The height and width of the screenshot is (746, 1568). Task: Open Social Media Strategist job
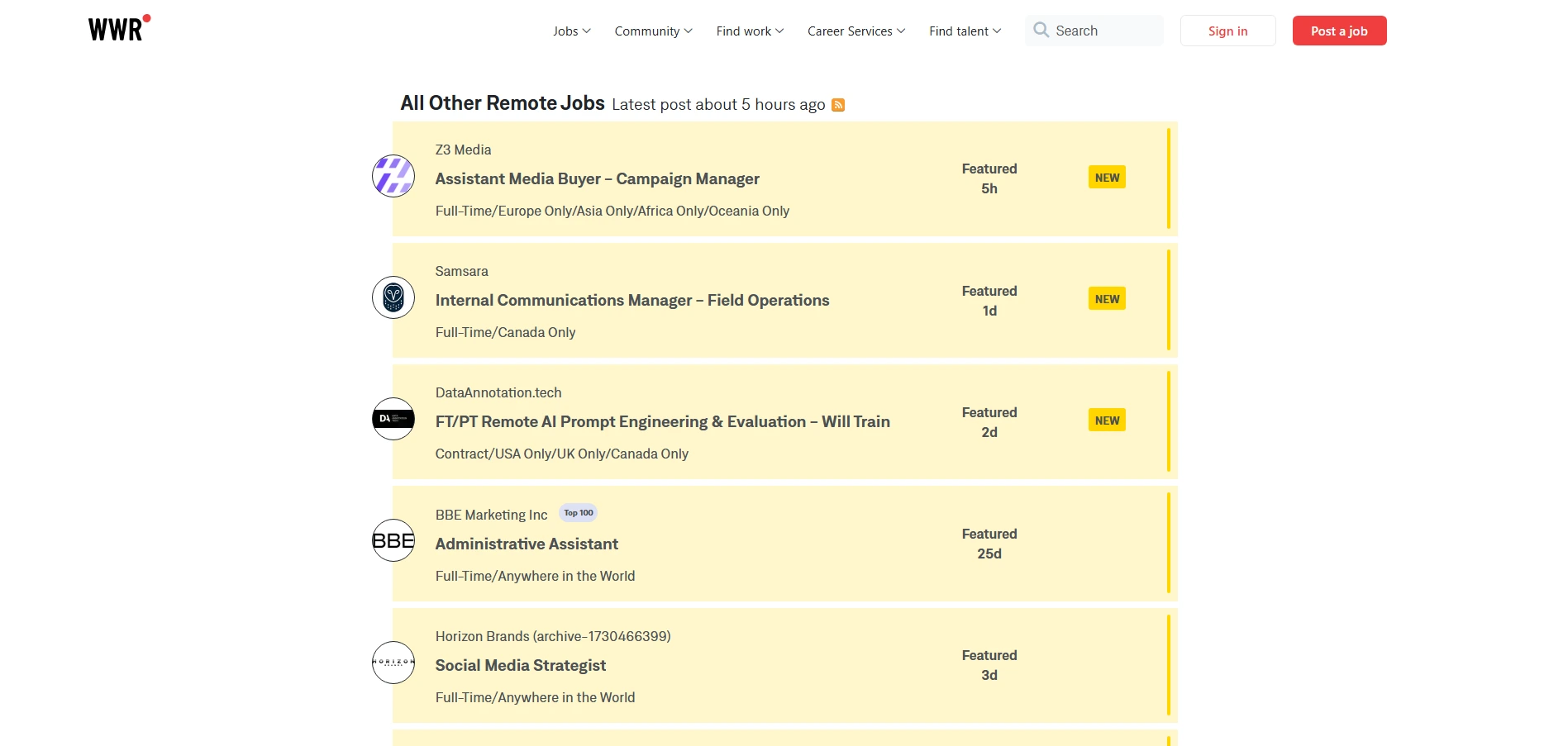tap(520, 666)
